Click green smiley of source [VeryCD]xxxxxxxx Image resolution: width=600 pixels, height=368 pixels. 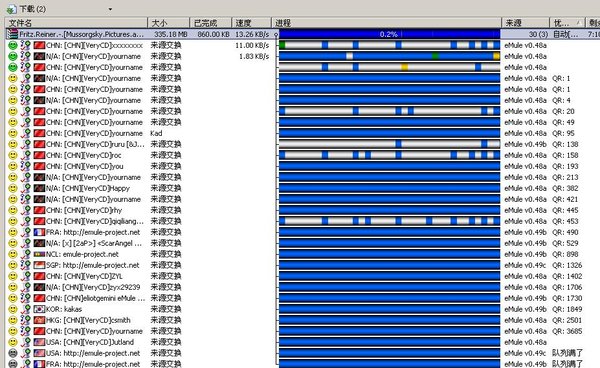(13, 45)
